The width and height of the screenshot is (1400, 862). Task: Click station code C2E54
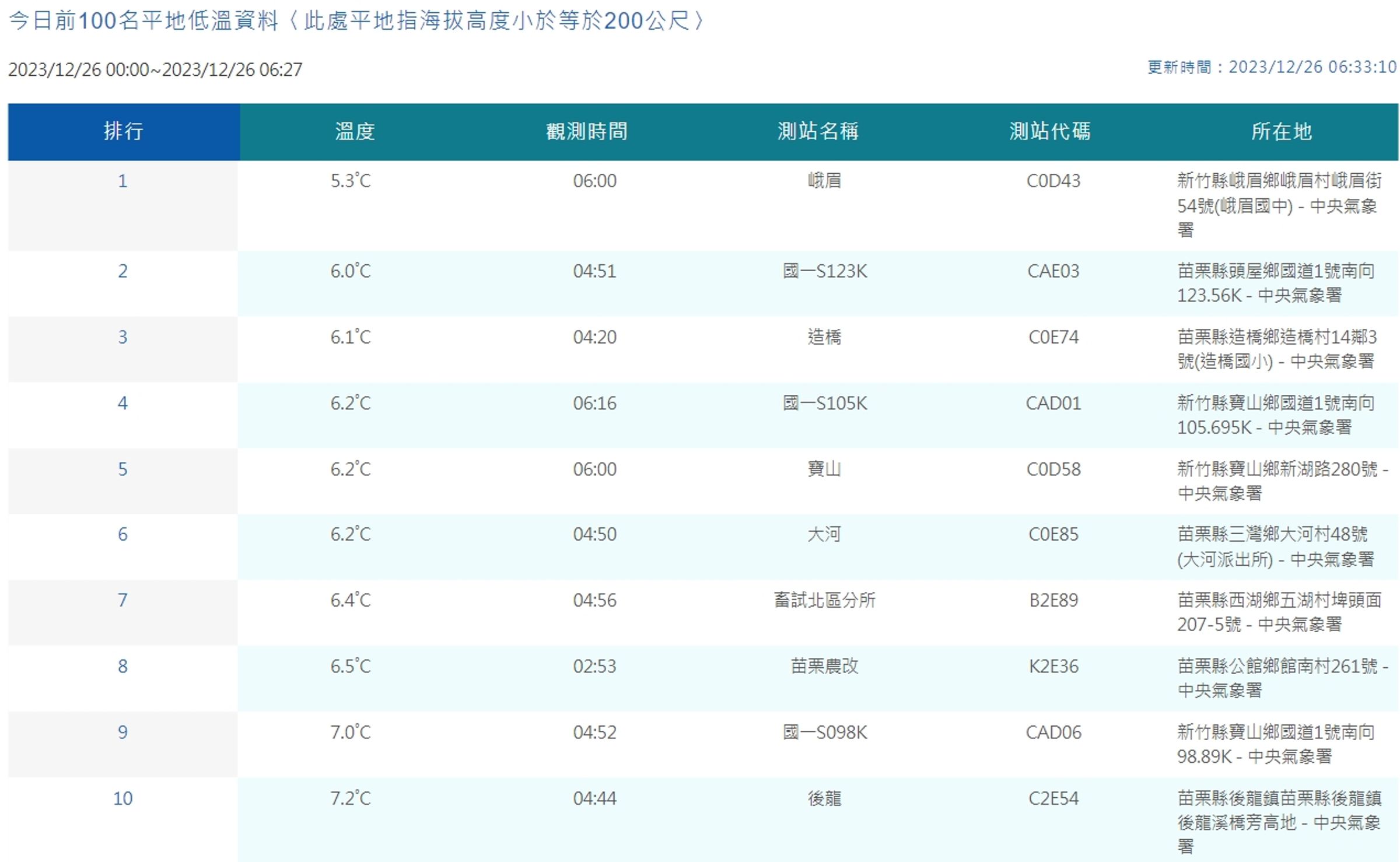pyautogui.click(x=1053, y=798)
